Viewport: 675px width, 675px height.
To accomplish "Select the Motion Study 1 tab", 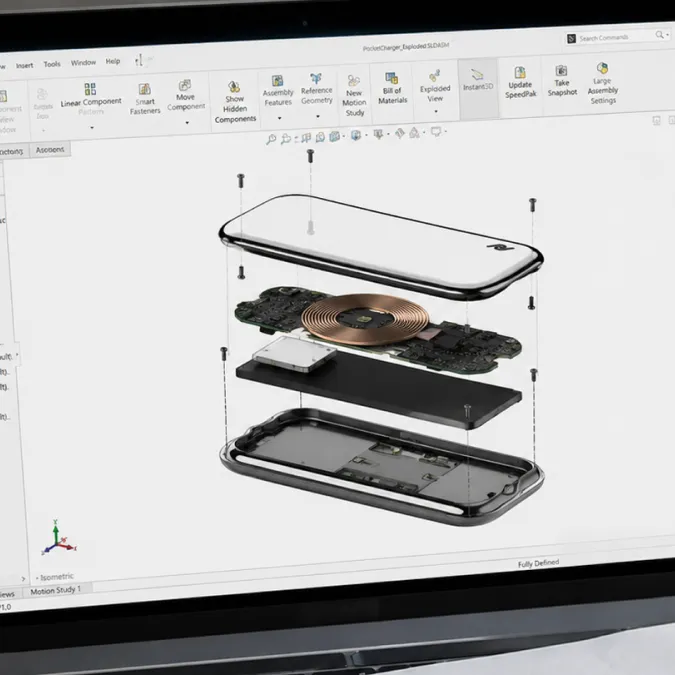I will tap(56, 590).
